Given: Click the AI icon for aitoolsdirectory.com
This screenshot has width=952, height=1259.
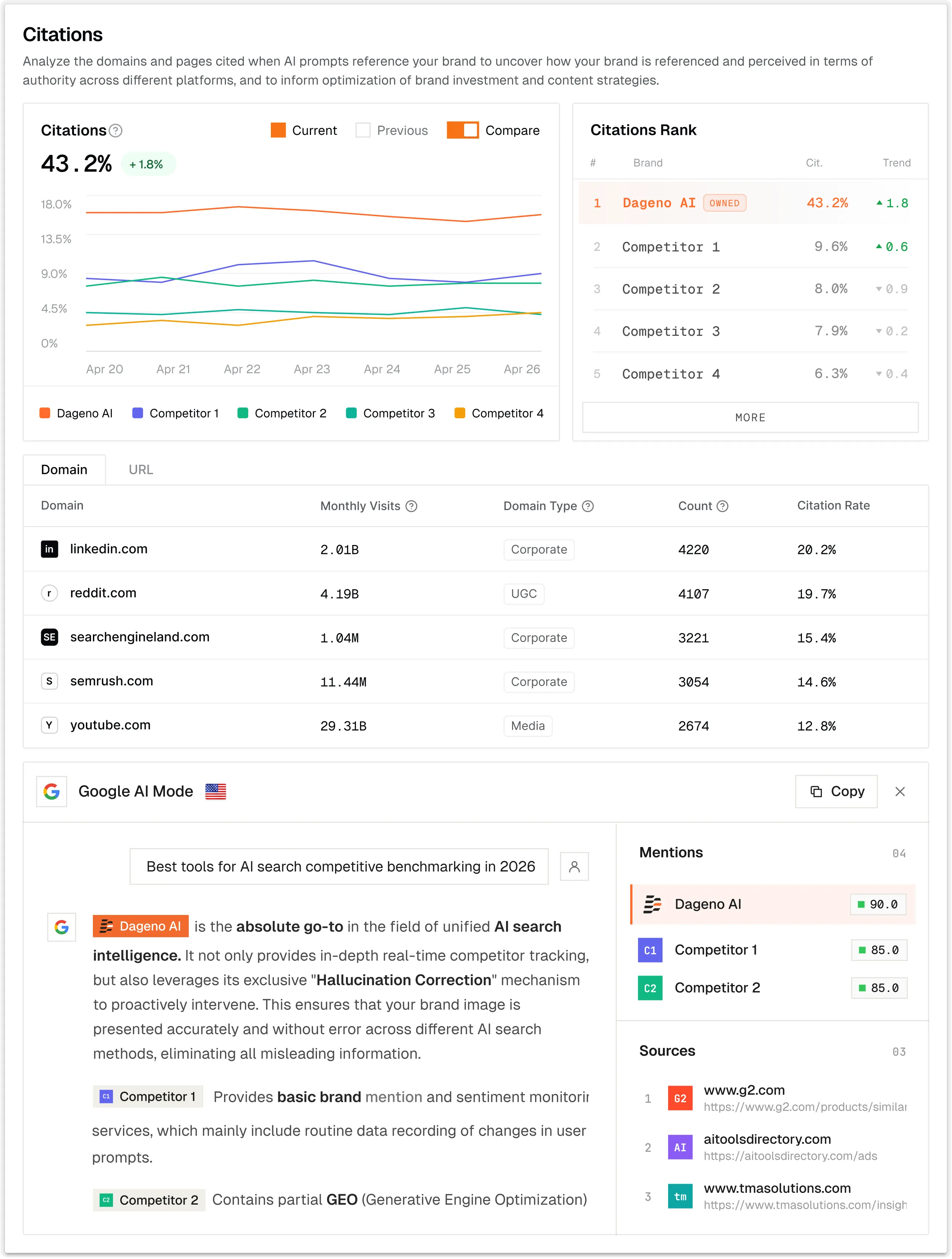Looking at the screenshot, I should pos(680,1148).
